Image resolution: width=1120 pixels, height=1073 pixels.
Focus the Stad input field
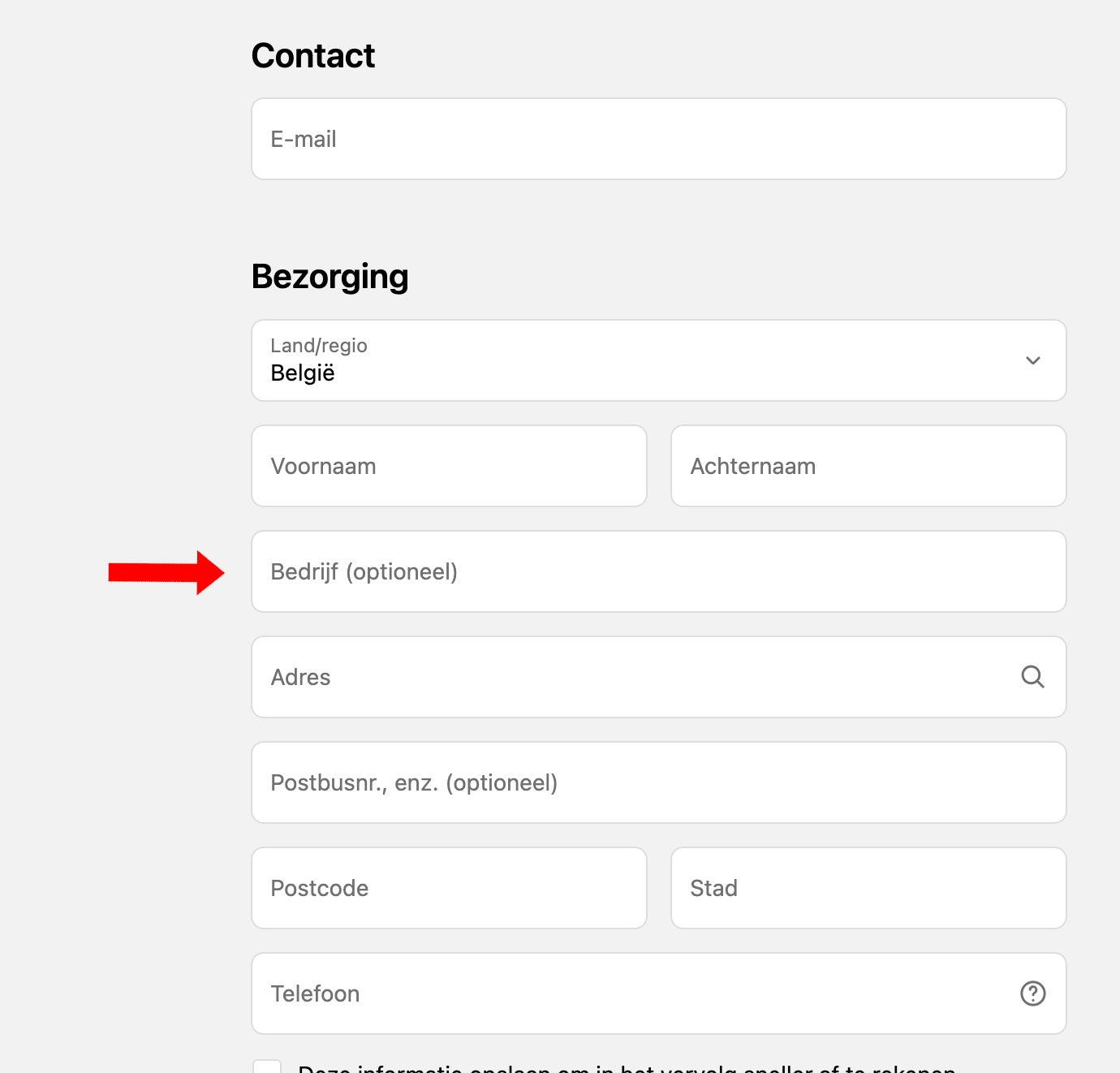pos(868,888)
